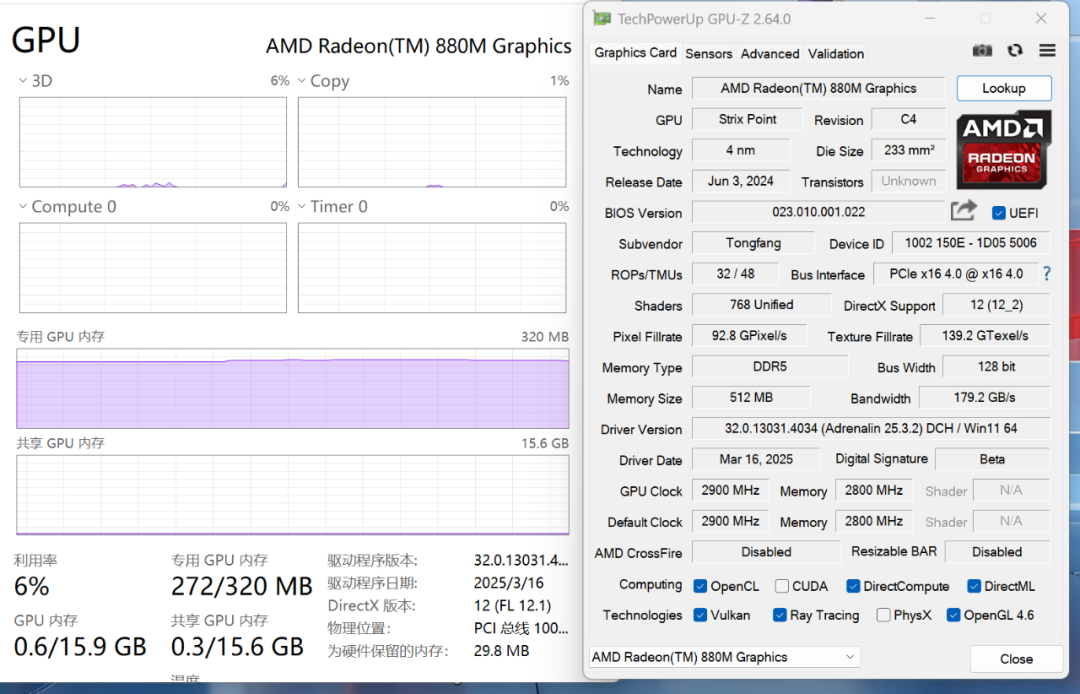This screenshot has width=1080, height=694.
Task: Click the BIOS export share icon
Action: pos(964,211)
